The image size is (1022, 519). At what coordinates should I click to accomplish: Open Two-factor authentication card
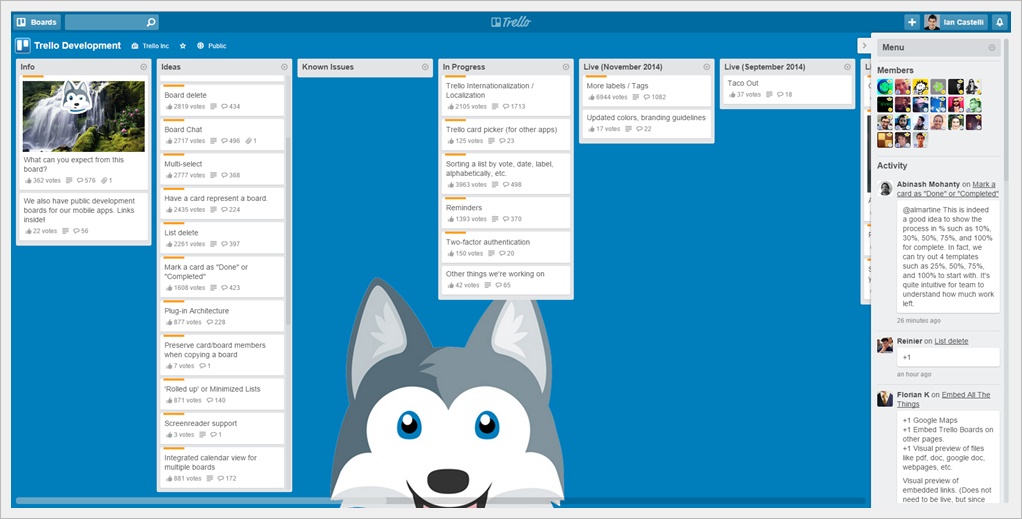coord(506,246)
